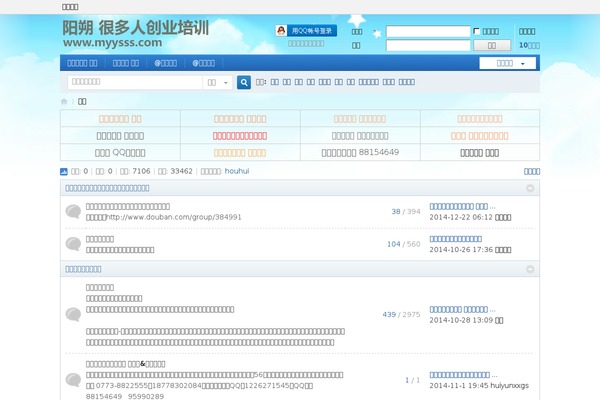Viewport: 600px width, 400px height.
Task: Tick the auto-login checkbox
Action: pyautogui.click(x=476, y=31)
